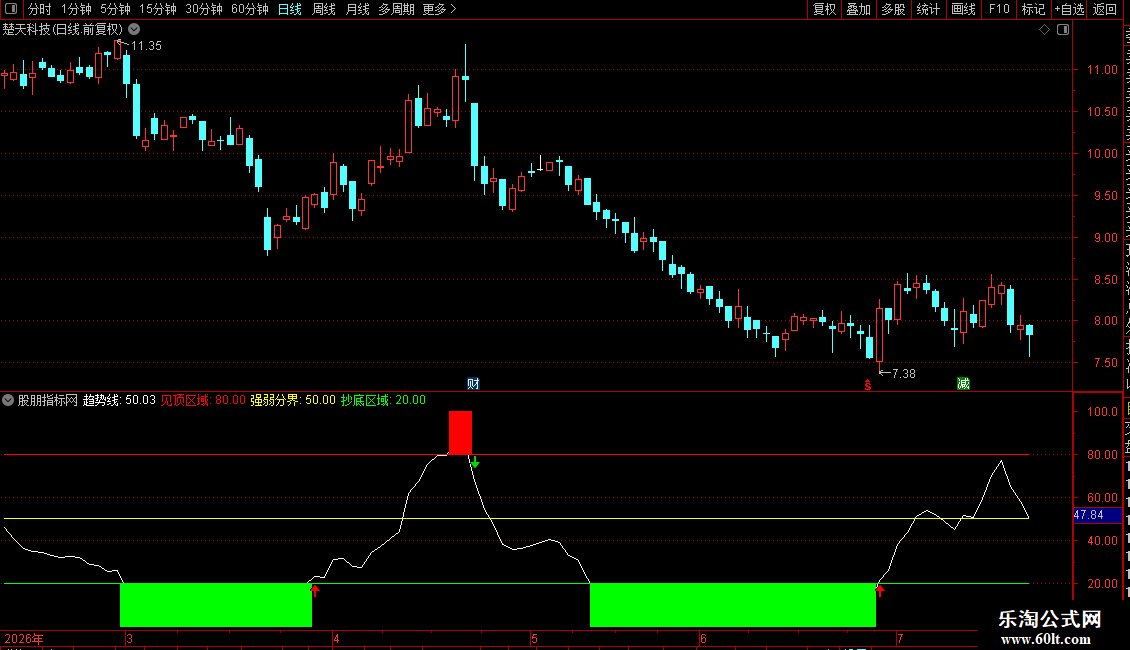Click the diamond icon above the chart

click(1044, 30)
